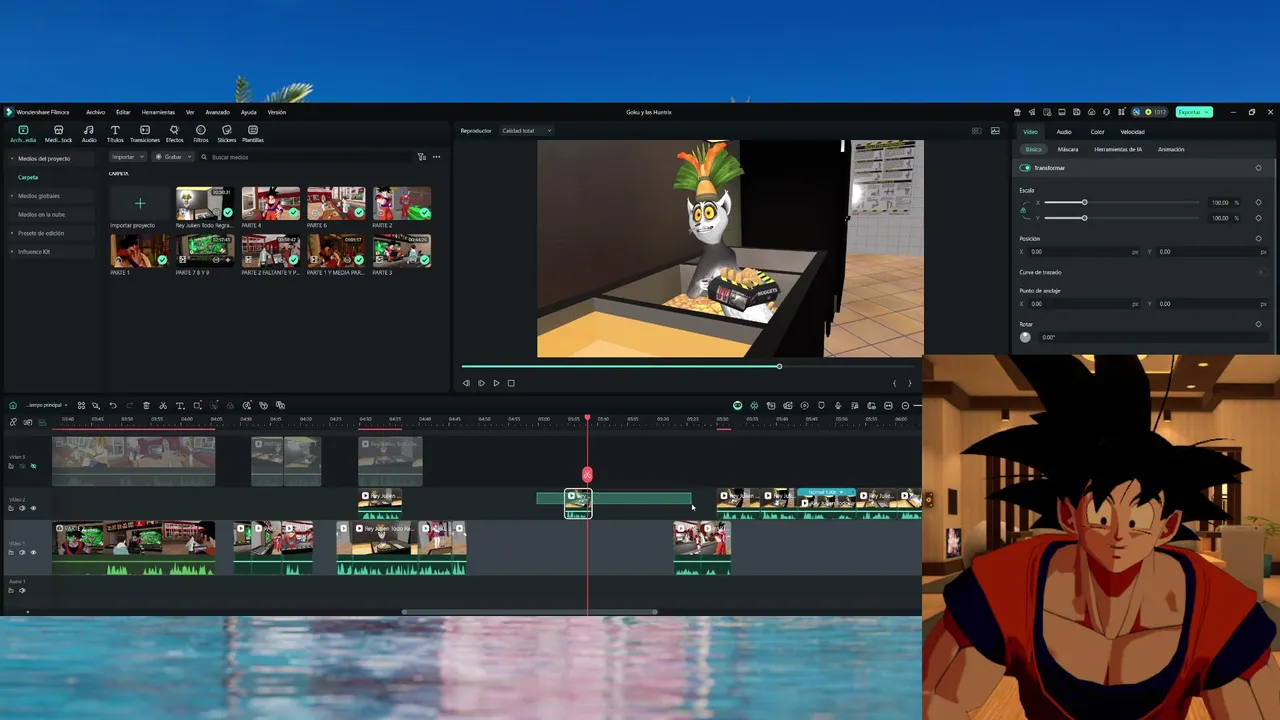Open the Grabar dropdown

coord(173,157)
